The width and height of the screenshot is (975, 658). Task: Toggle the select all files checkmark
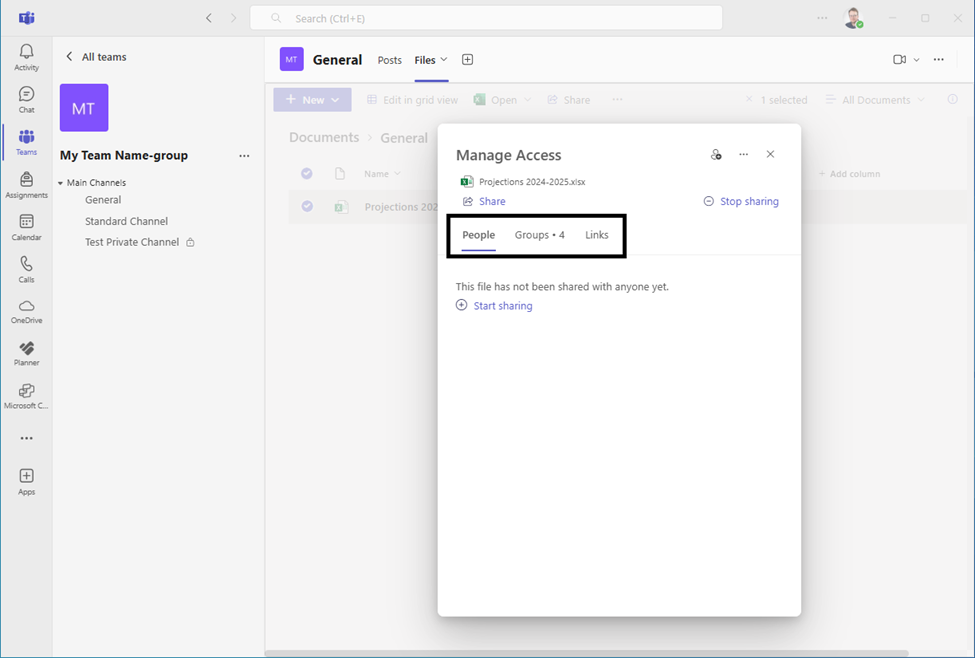307,174
